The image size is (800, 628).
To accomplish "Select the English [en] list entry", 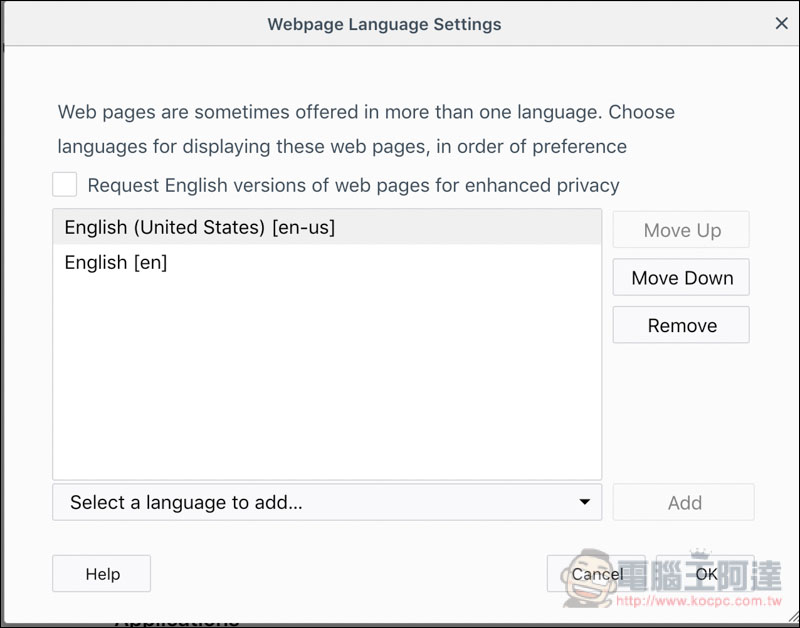I will click(x=116, y=264).
